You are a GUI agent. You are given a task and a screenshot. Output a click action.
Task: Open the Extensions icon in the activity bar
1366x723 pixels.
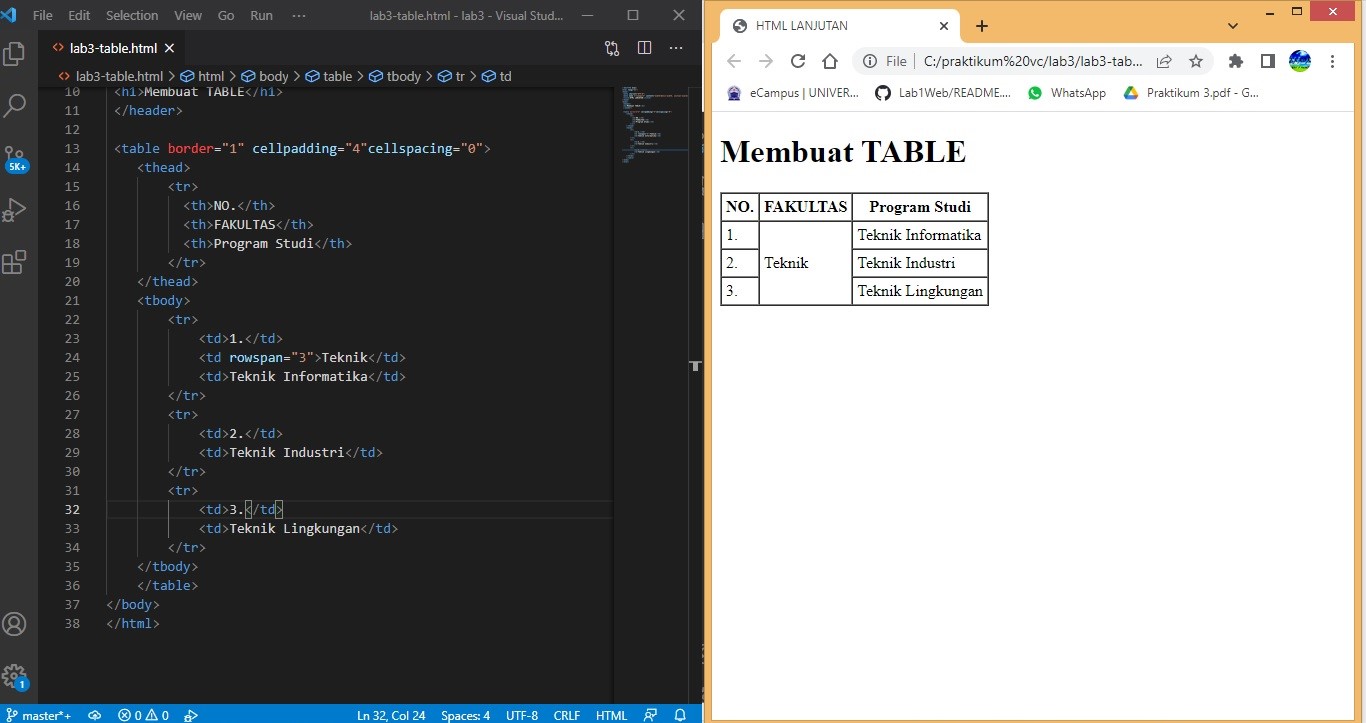pyautogui.click(x=15, y=261)
